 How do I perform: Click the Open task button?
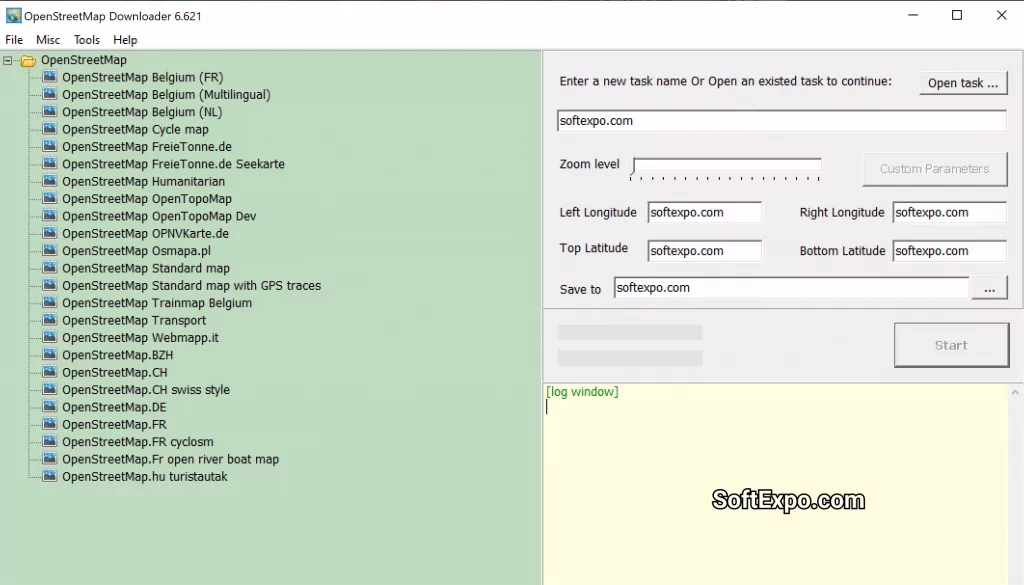point(962,83)
